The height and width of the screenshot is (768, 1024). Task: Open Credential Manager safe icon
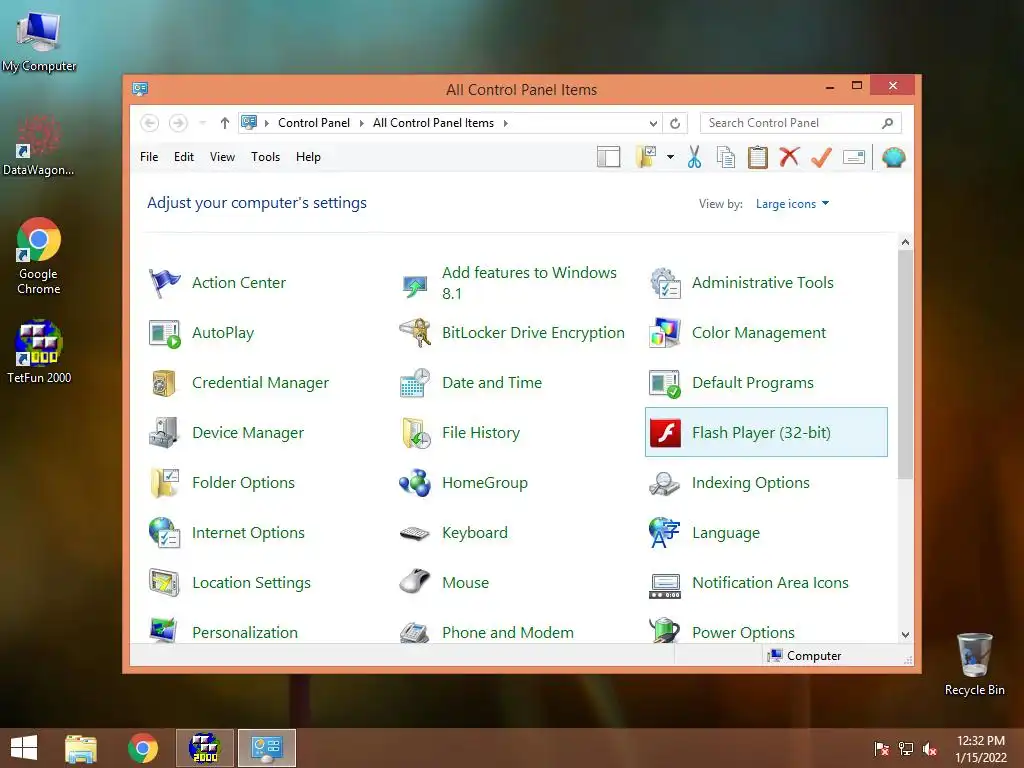pos(164,383)
